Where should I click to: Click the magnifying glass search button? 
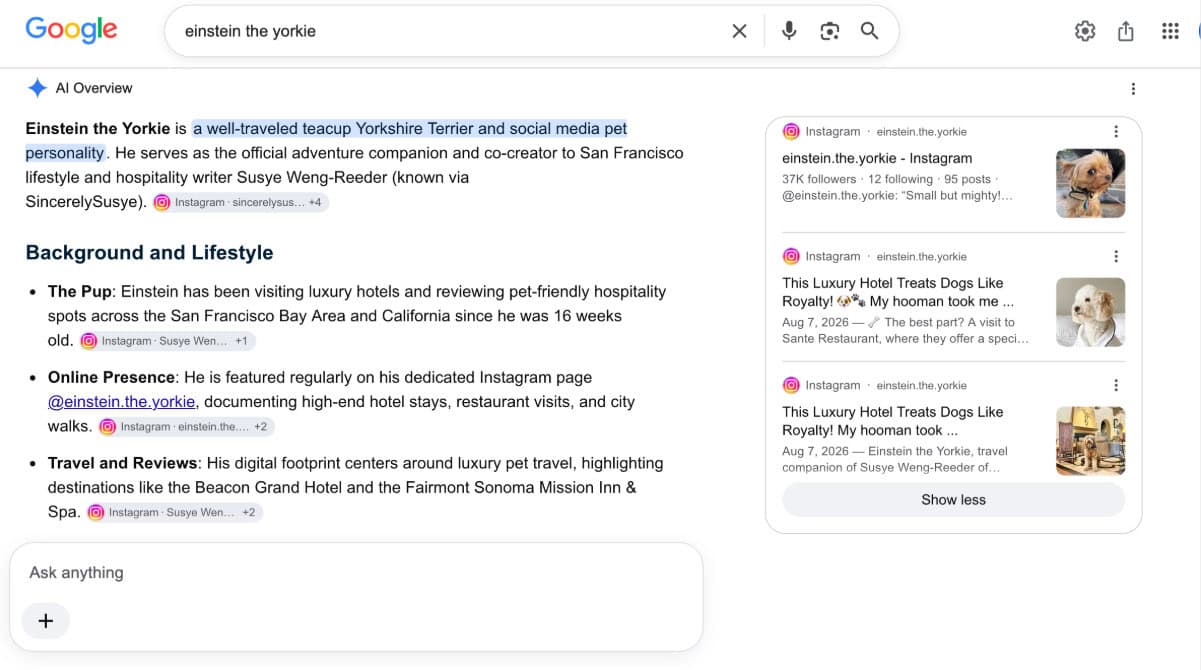869,31
